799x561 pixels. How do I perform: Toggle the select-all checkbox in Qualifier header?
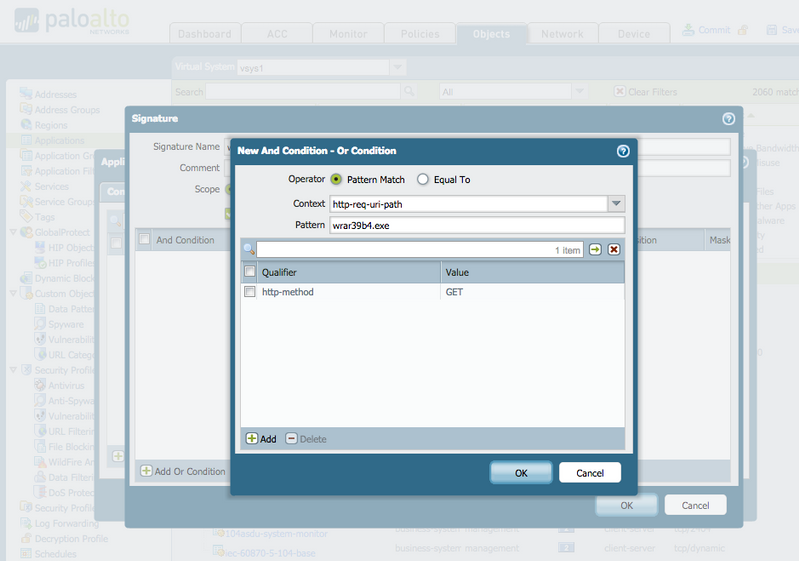[249, 272]
